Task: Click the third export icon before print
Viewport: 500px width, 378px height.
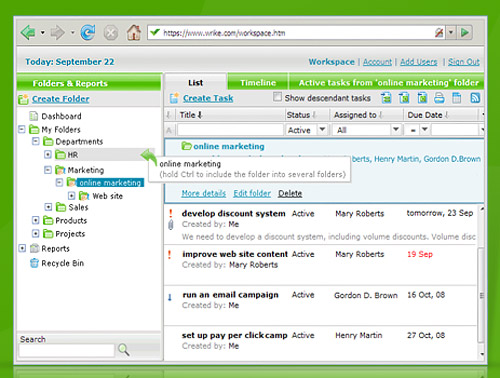Action: tap(422, 98)
